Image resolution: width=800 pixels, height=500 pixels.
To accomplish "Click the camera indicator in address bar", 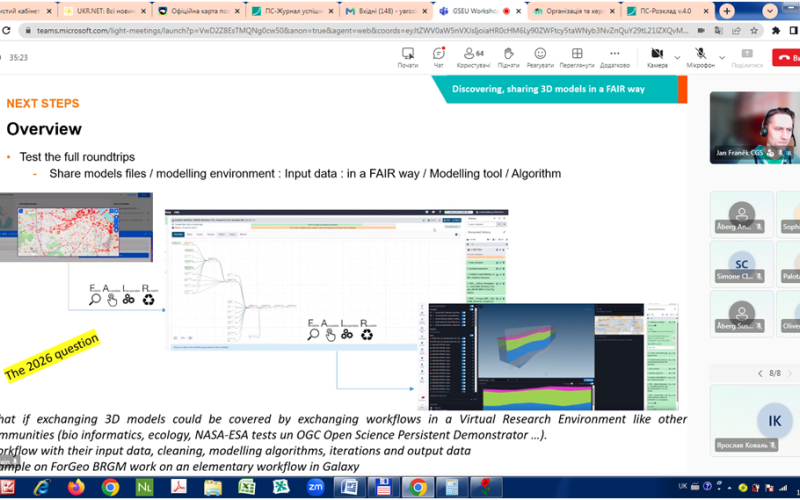I will click(x=701, y=31).
